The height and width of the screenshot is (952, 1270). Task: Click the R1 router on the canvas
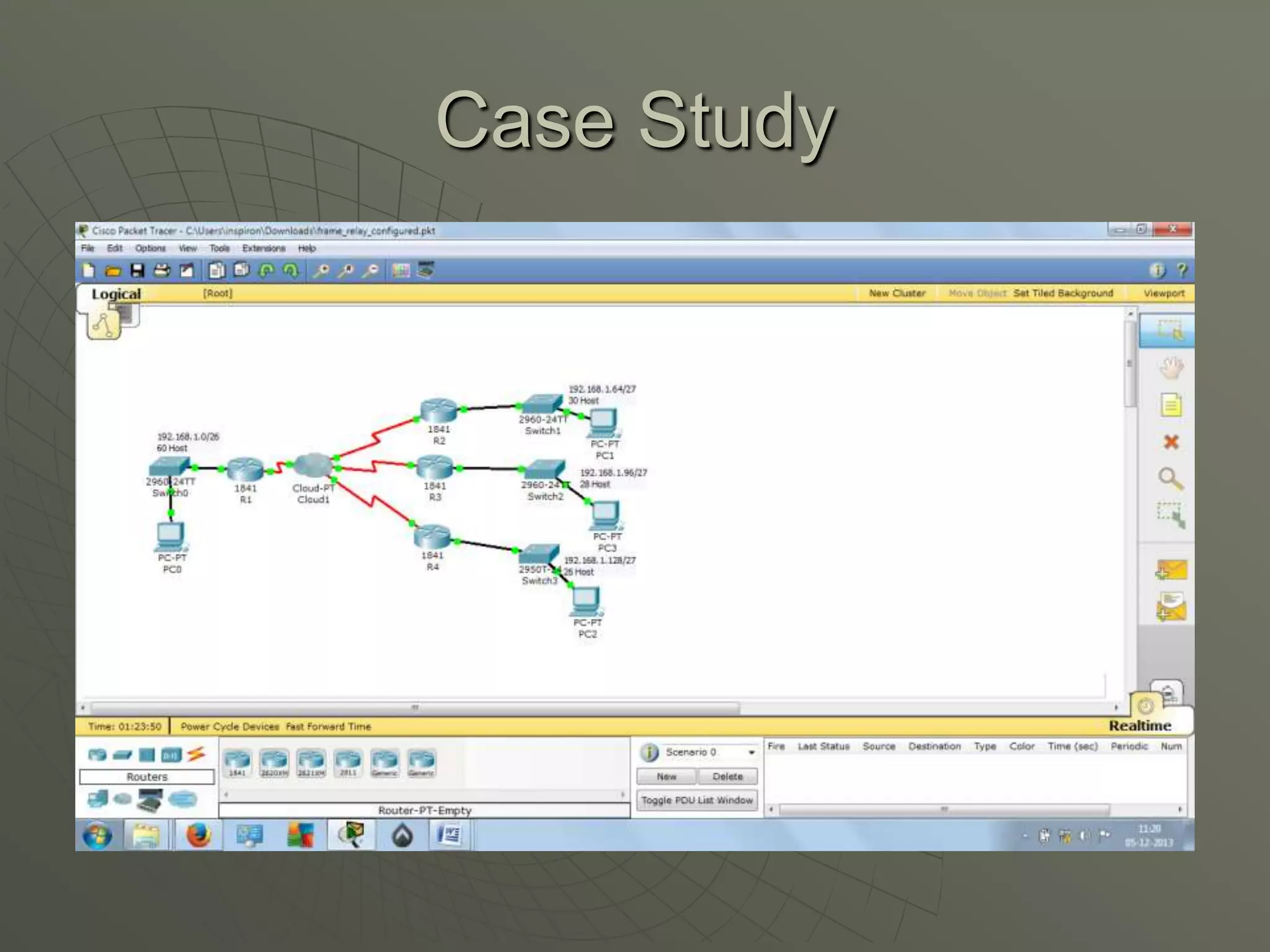[x=246, y=470]
